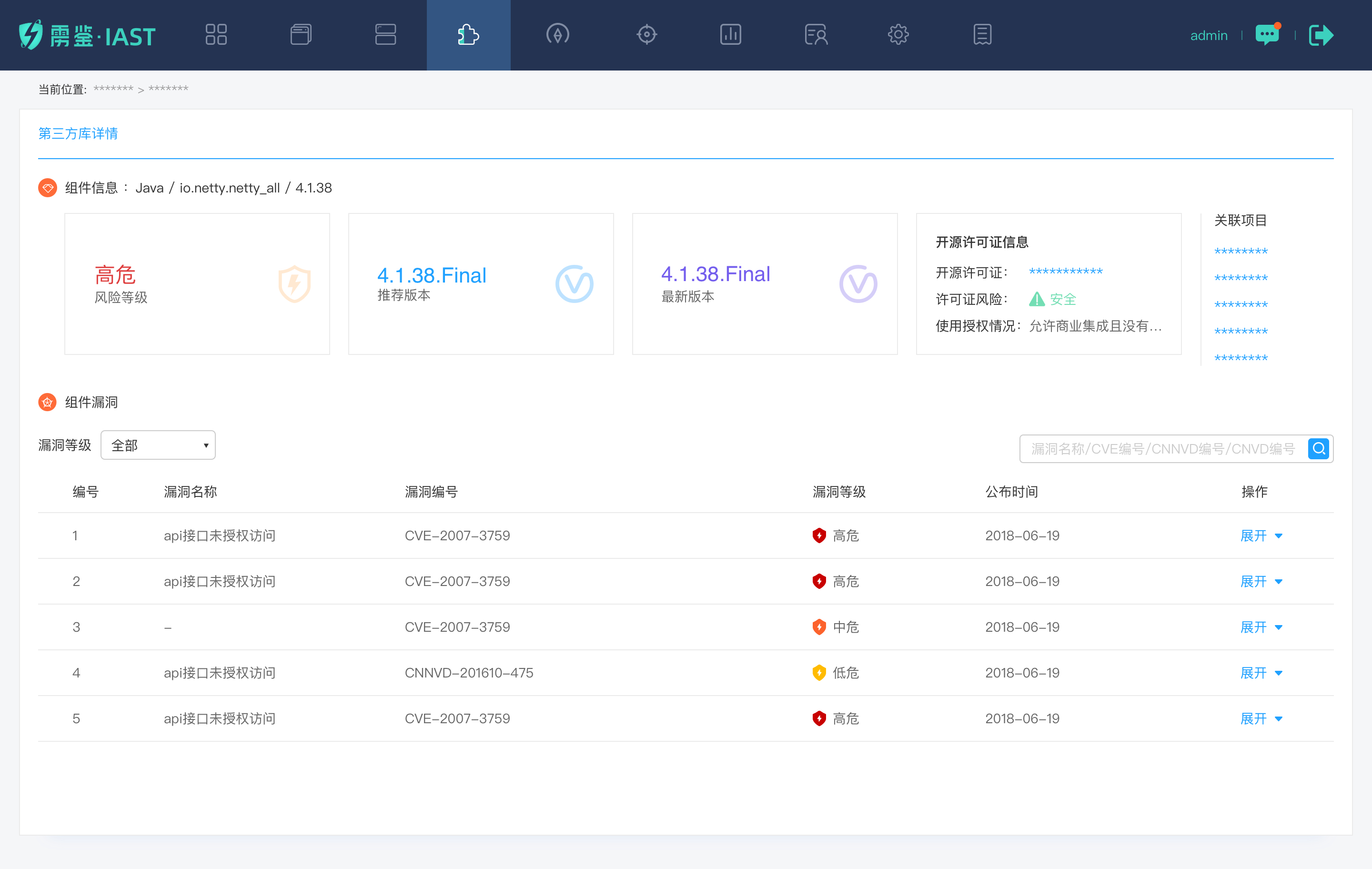The image size is (1372, 869).
Task: Open the masked 开源许可证 link
Action: pos(1066,272)
